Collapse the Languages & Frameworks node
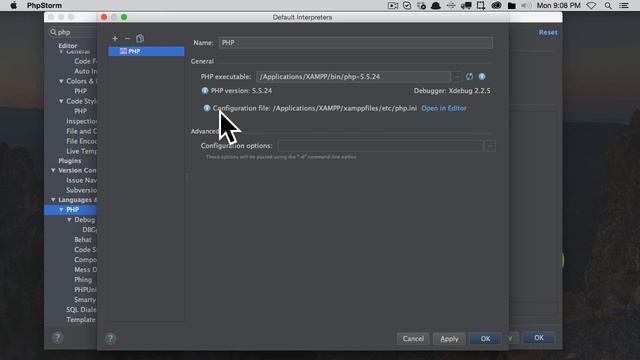640x360 pixels. point(53,200)
